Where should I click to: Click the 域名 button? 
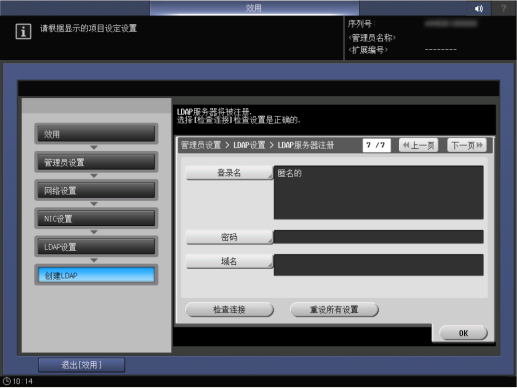pyautogui.click(x=229, y=261)
